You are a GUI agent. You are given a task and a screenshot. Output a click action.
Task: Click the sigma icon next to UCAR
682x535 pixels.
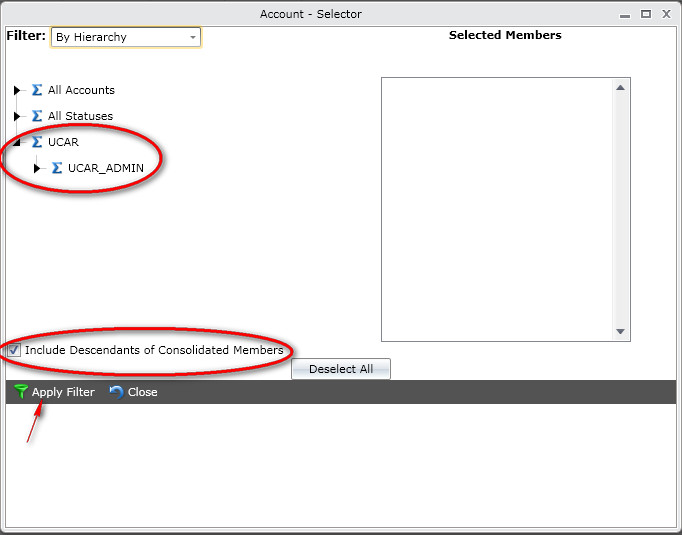click(x=37, y=142)
